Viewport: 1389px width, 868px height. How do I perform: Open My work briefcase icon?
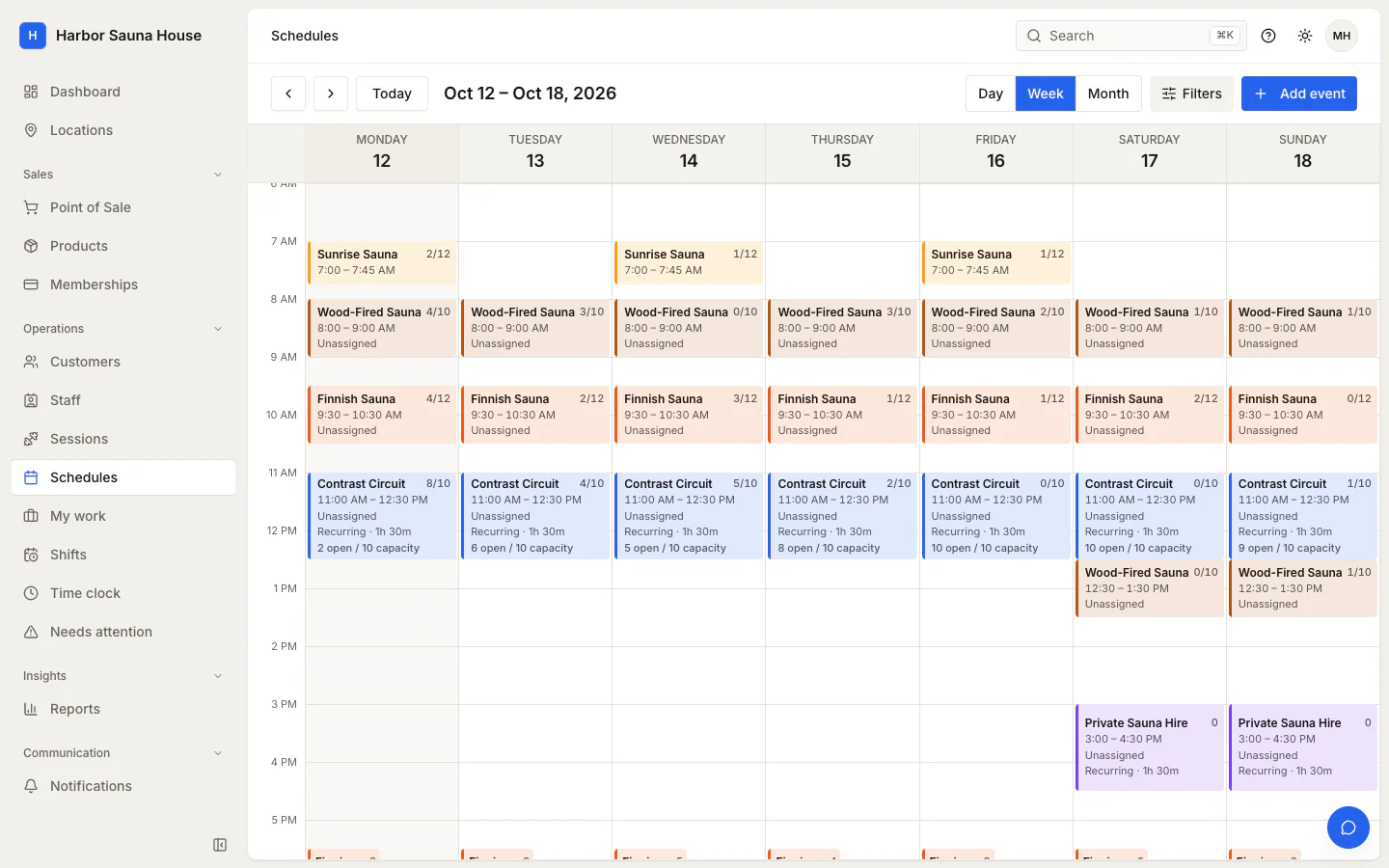click(31, 516)
